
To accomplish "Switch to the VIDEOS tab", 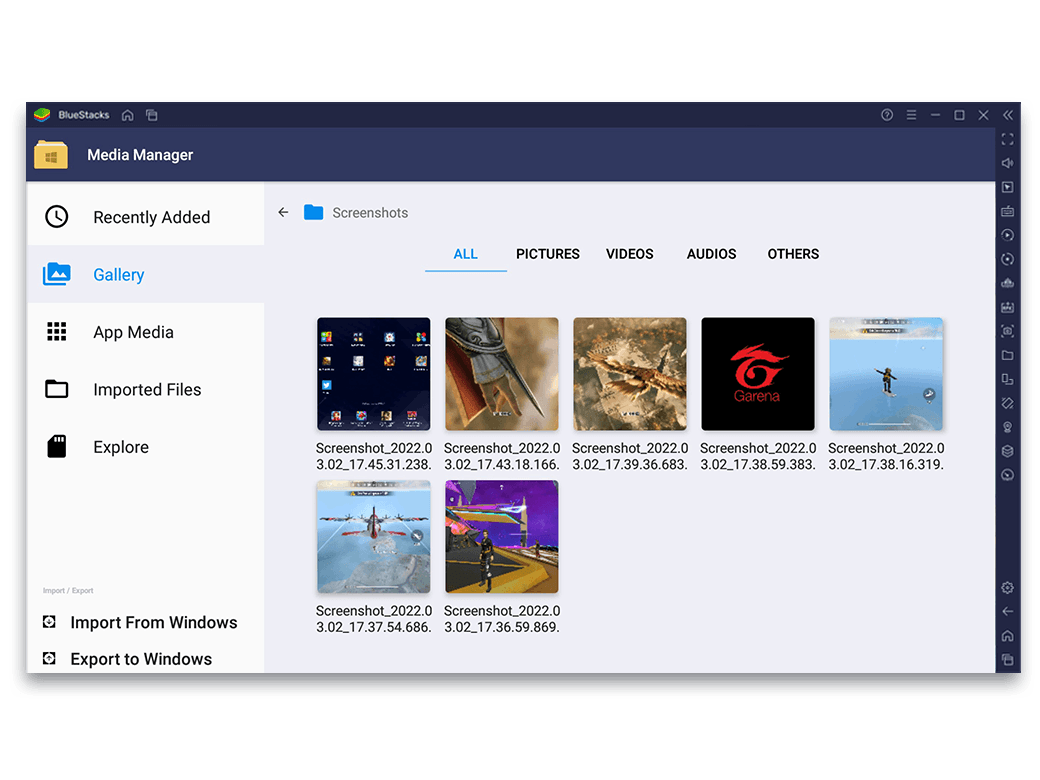I will tap(630, 254).
